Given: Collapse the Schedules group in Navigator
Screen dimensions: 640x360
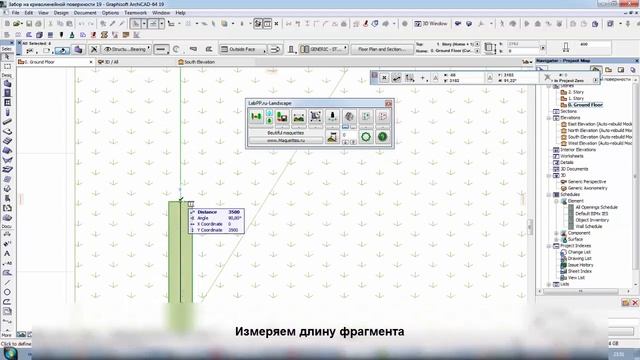Looking at the screenshot, I should 549,195.
